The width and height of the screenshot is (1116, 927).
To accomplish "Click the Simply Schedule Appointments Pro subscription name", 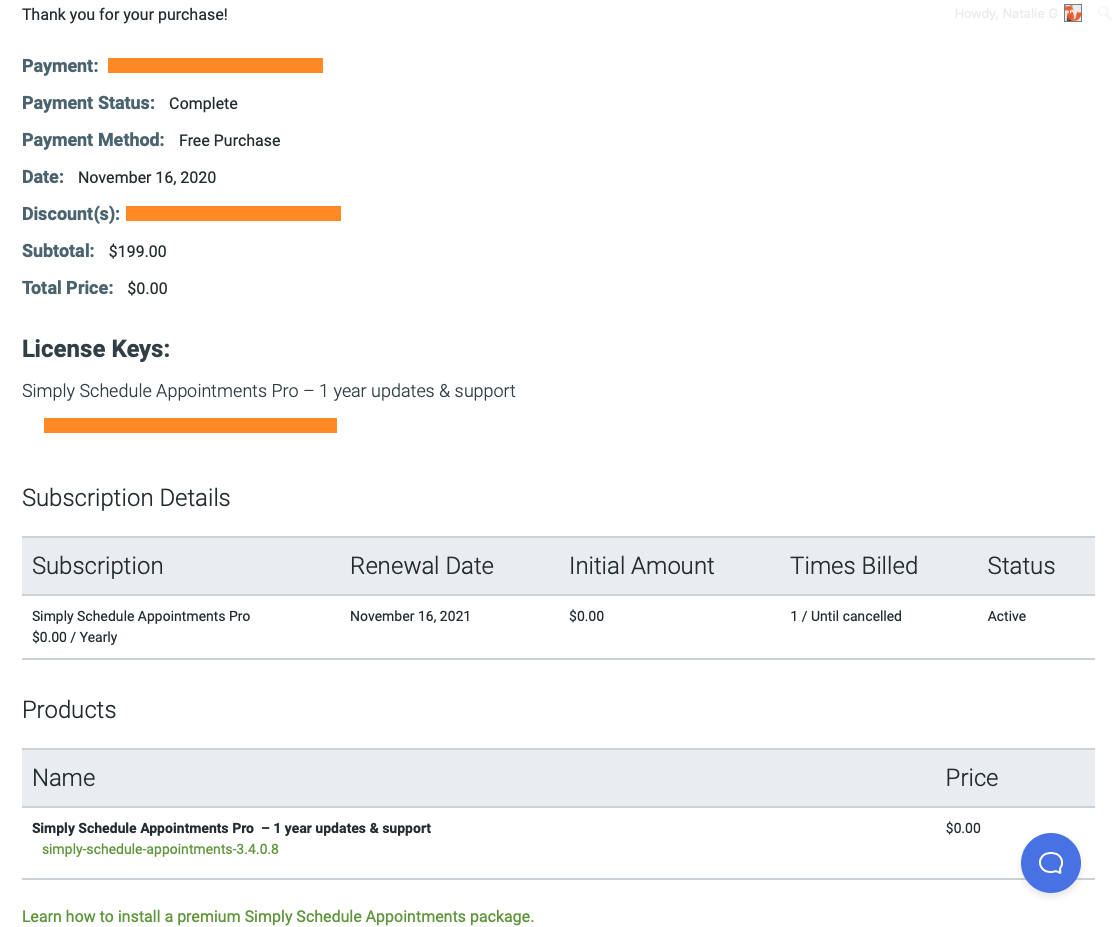I will 140,616.
